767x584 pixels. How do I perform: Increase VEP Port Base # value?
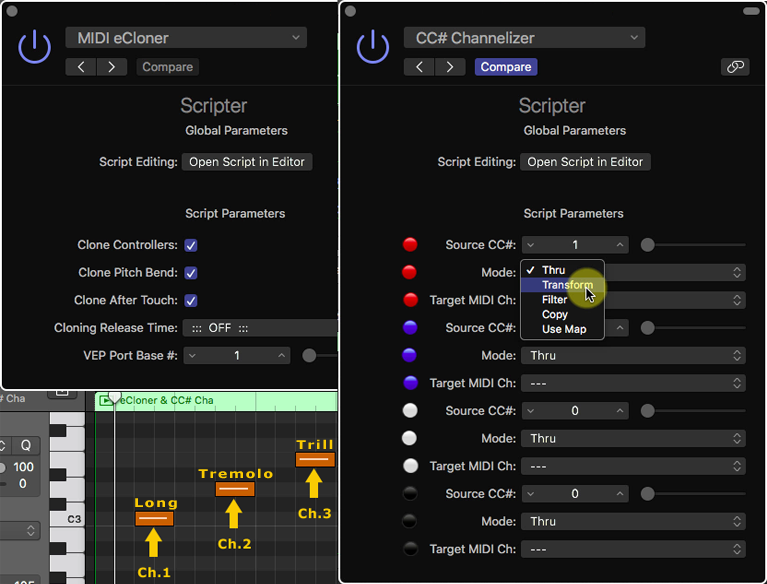point(281,356)
